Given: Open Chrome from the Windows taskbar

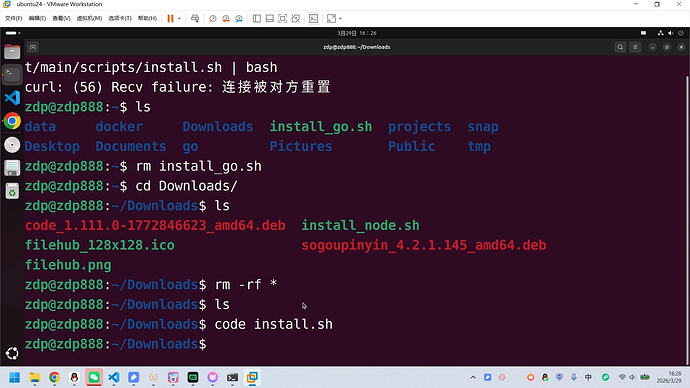Looking at the screenshot, I should [54, 377].
